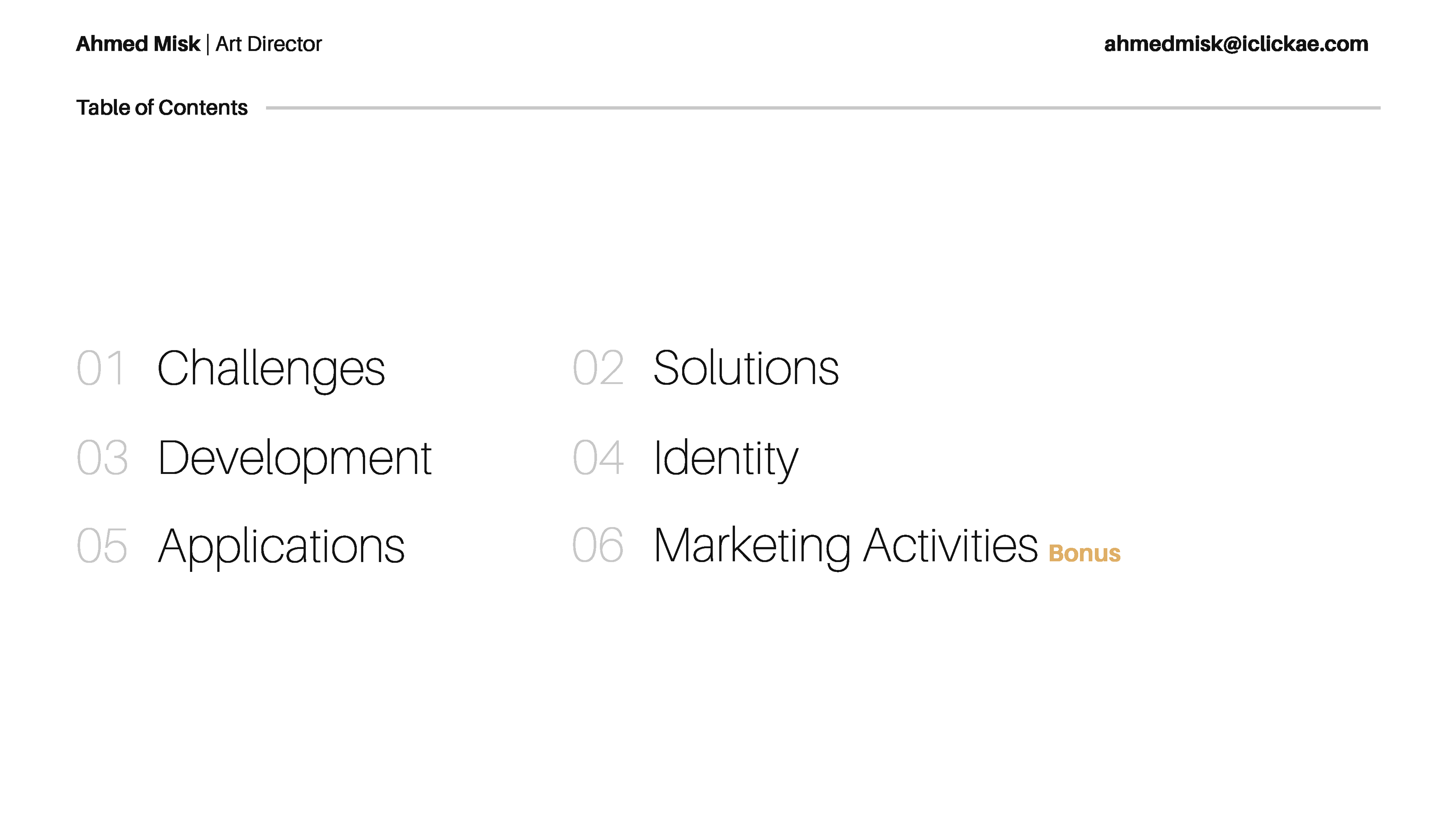This screenshot has width=1456, height=819.
Task: Click the gold Bonus label
Action: coord(1084,554)
